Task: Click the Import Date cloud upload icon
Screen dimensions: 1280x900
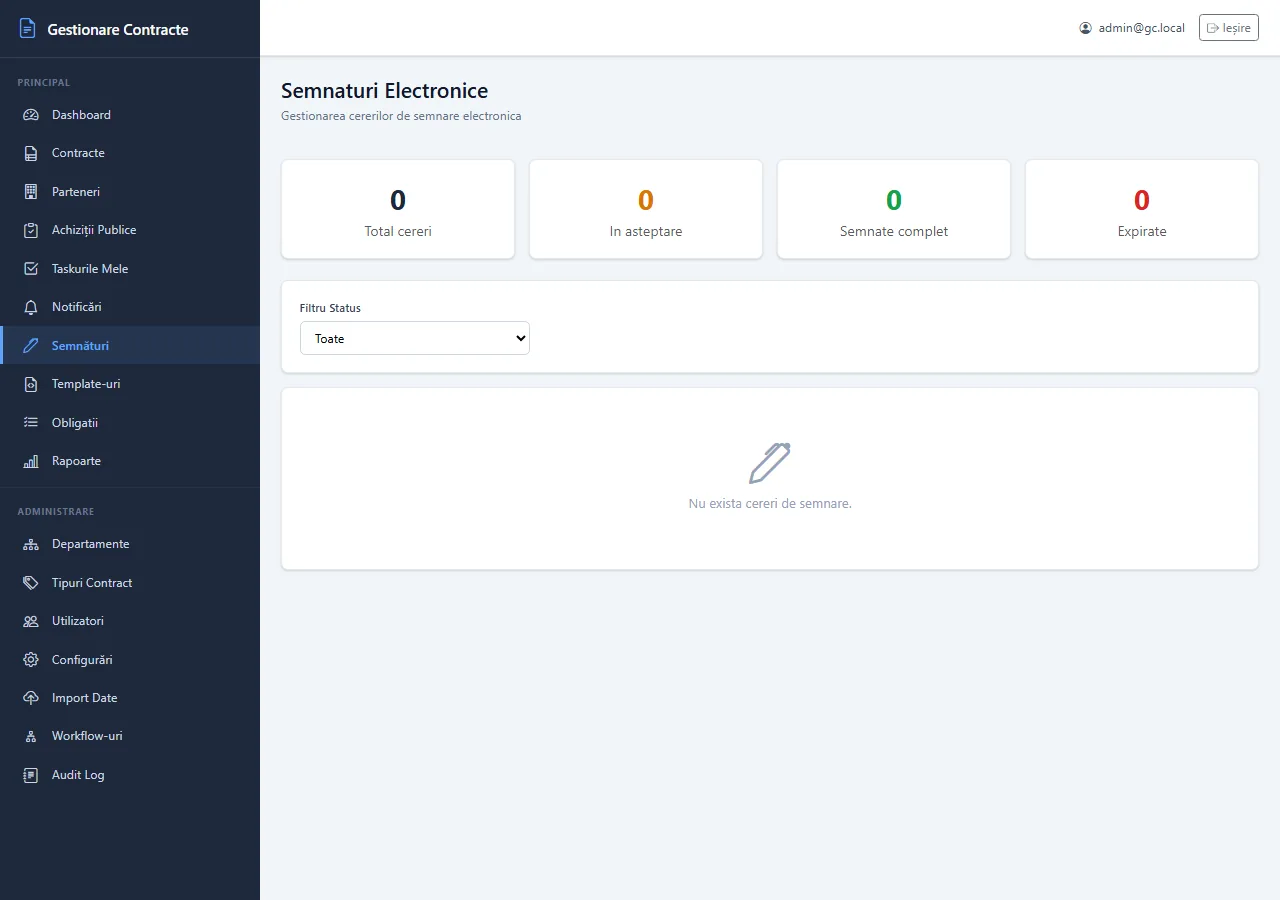Action: (x=31, y=698)
